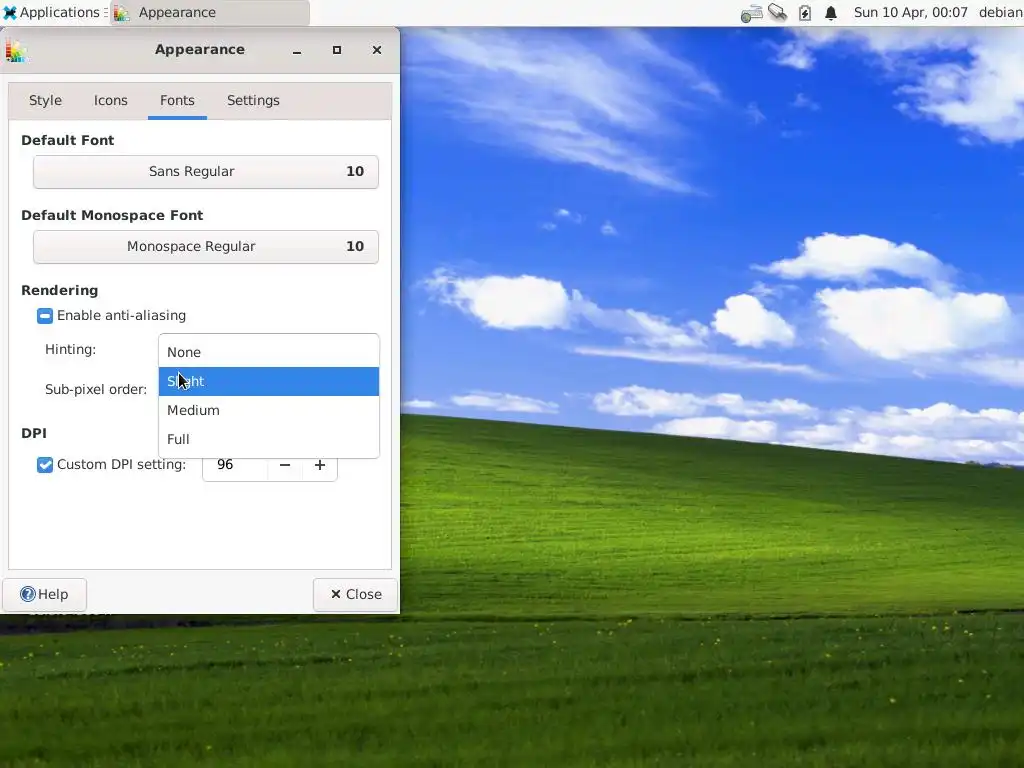Minimize the Appearance window
Image resolution: width=1024 pixels, height=768 pixels.
click(x=297, y=50)
